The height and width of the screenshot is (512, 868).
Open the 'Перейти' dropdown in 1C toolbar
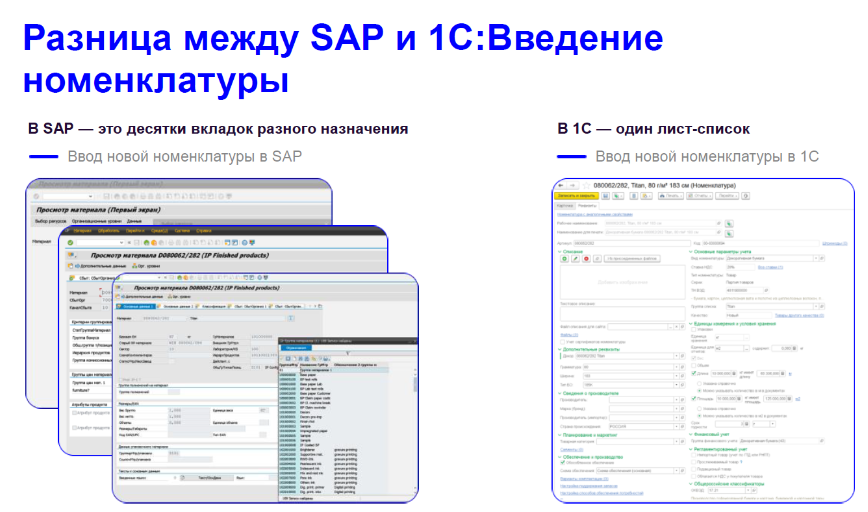pos(727,196)
